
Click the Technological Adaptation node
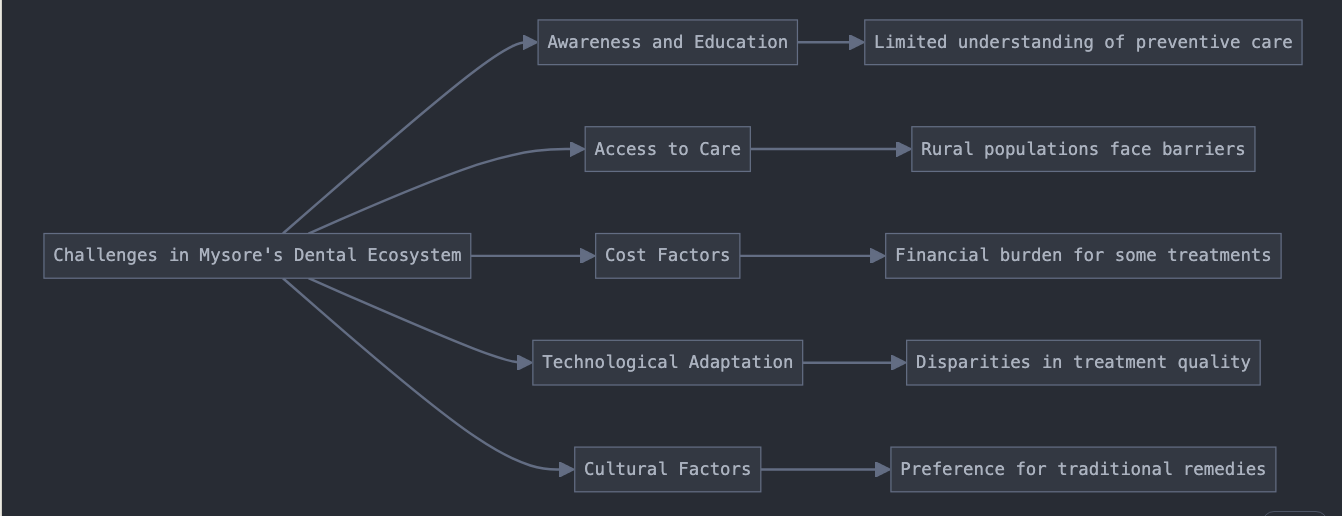667,362
